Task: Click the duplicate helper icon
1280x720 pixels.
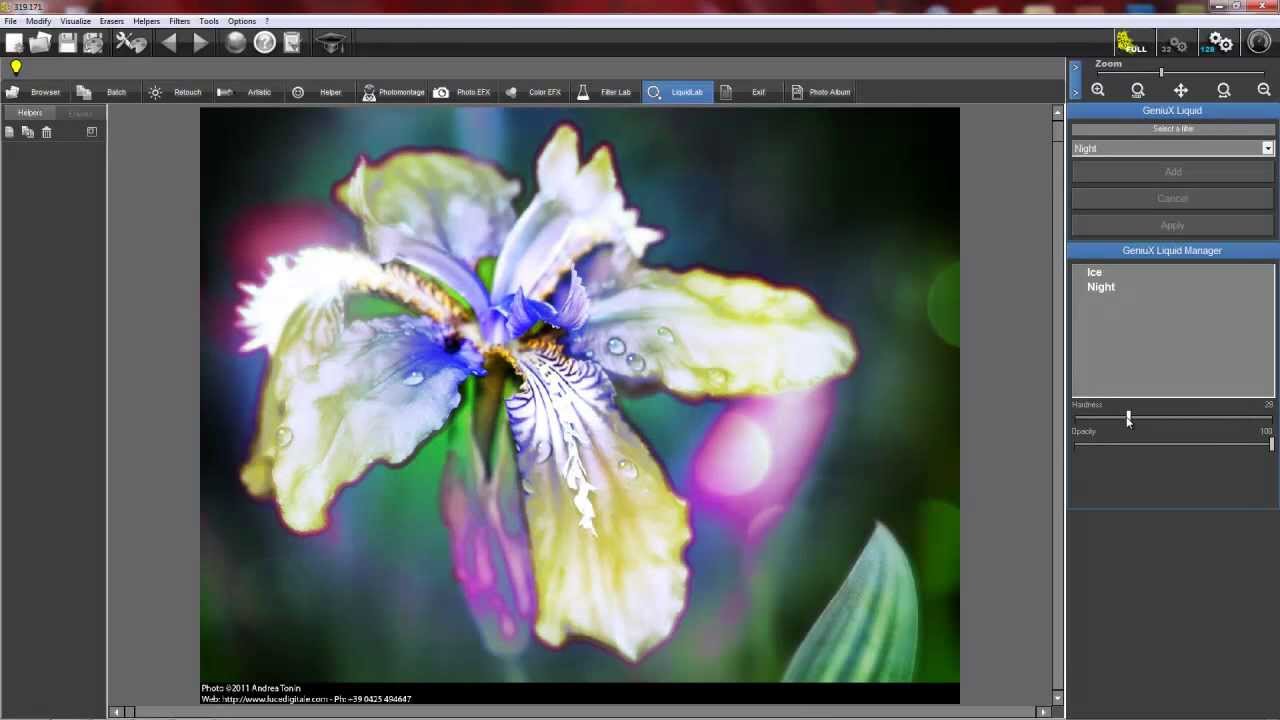Action: 28,132
